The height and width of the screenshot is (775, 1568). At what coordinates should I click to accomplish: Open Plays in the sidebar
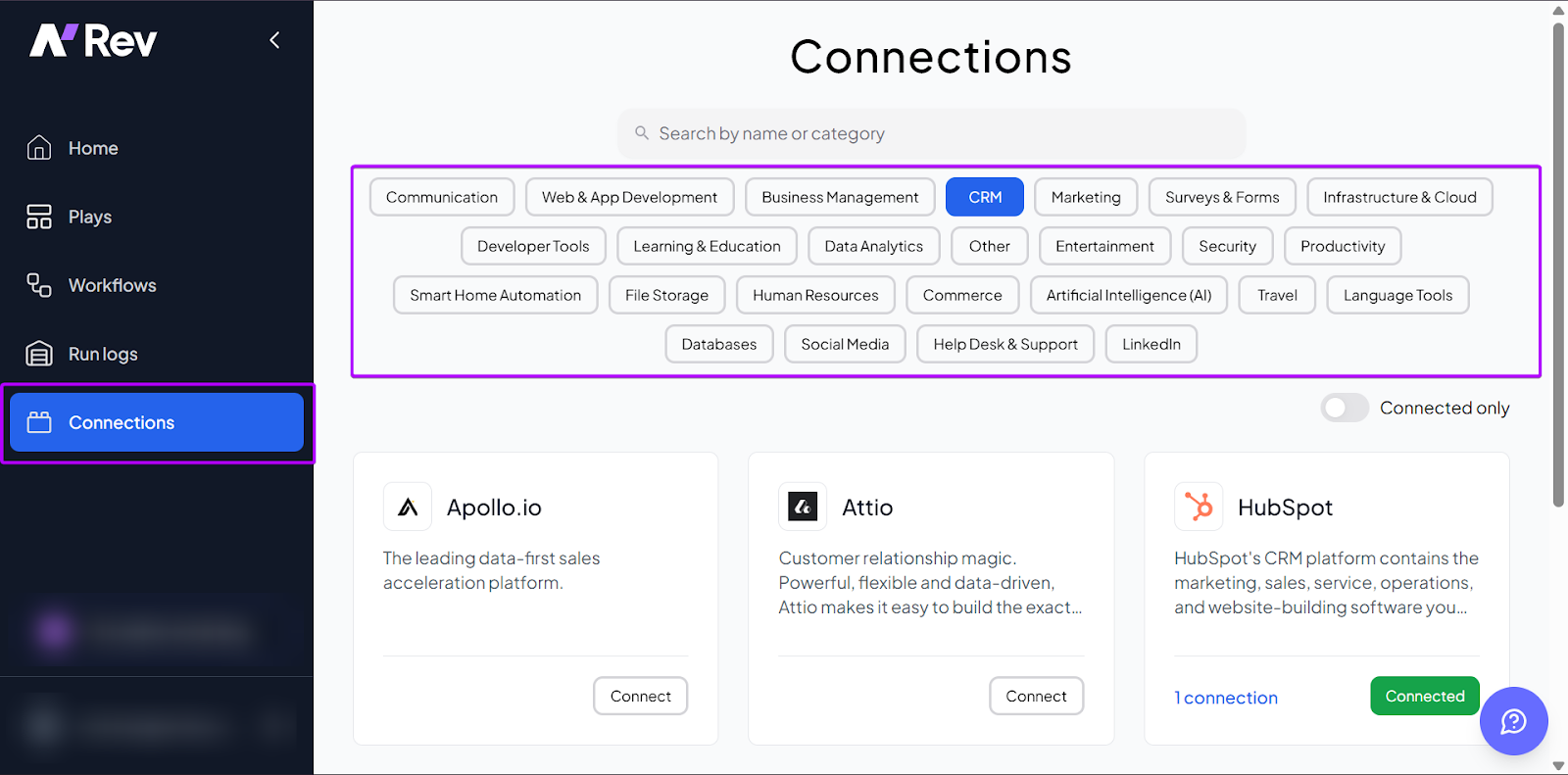157,217
